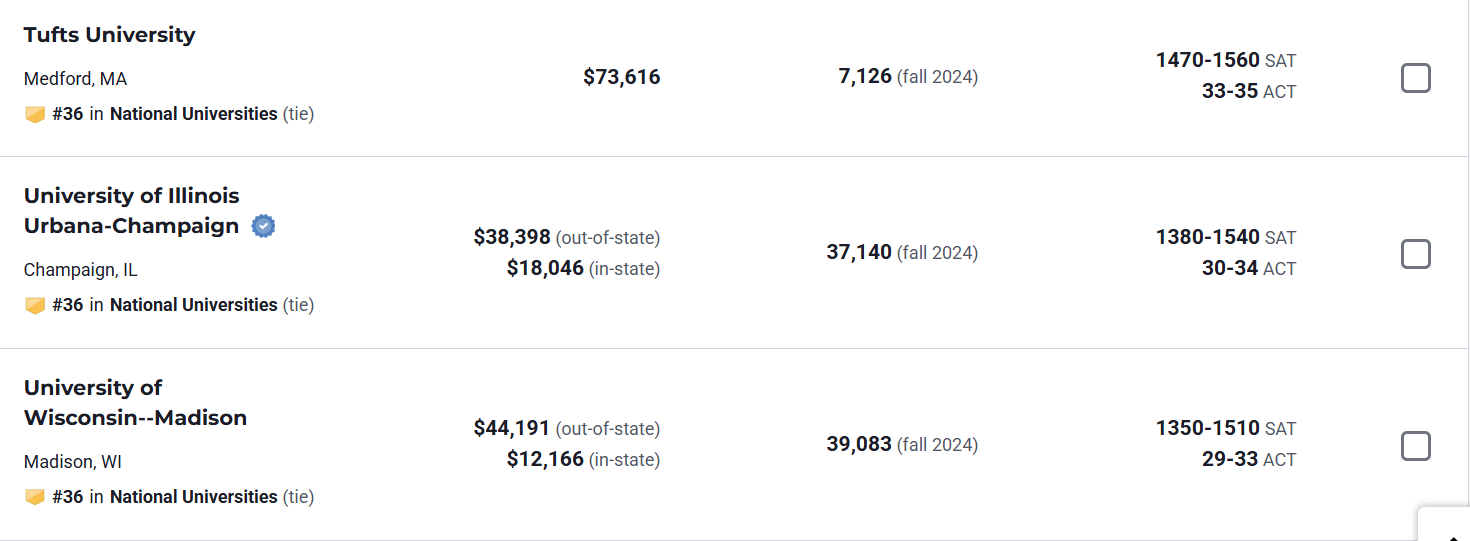Image resolution: width=1470 pixels, height=541 pixels.
Task: Click the ranking badge icon for Wisconsin--Madison
Action: click(35, 497)
